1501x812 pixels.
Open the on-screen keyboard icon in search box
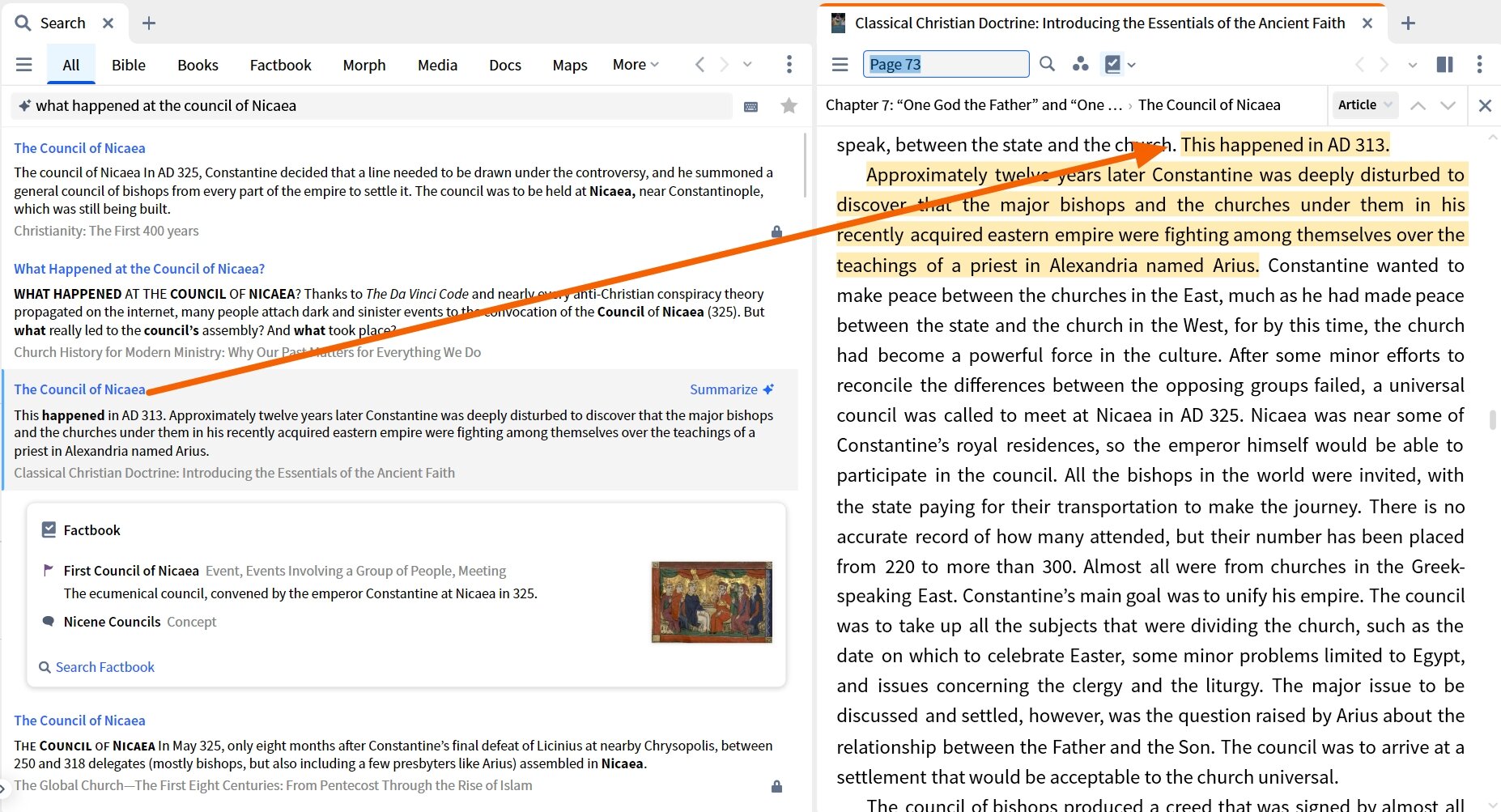pyautogui.click(x=751, y=106)
